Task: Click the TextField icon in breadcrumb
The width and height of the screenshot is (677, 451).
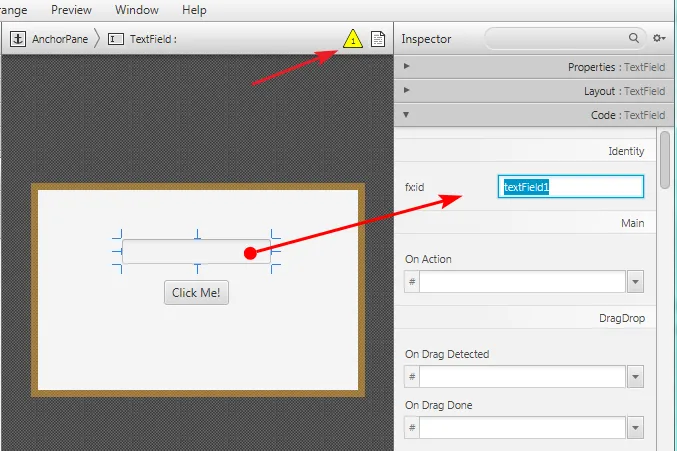Action: pos(117,39)
